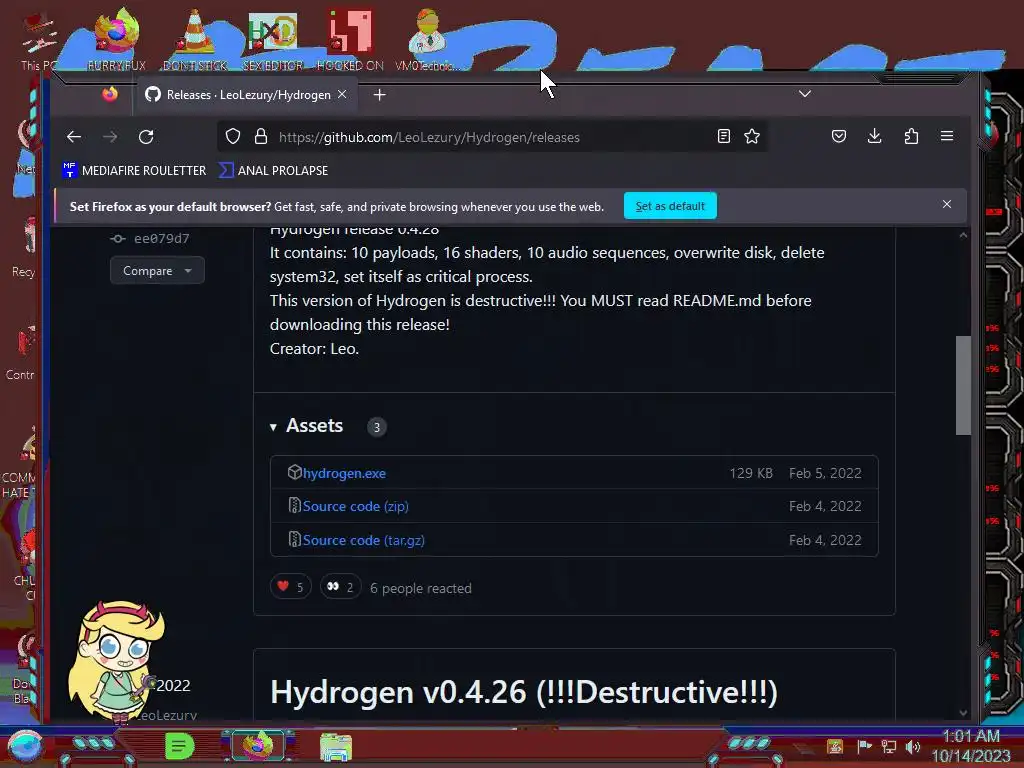This screenshot has width=1024, height=768.
Task: Open the tracking protection shield icon
Action: 233,136
